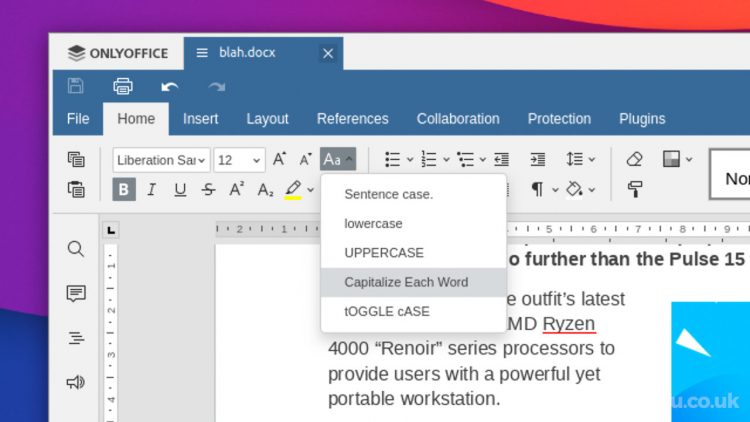Choose tOGGLE cASE option
This screenshot has height=422, width=750.
pyautogui.click(x=414, y=311)
